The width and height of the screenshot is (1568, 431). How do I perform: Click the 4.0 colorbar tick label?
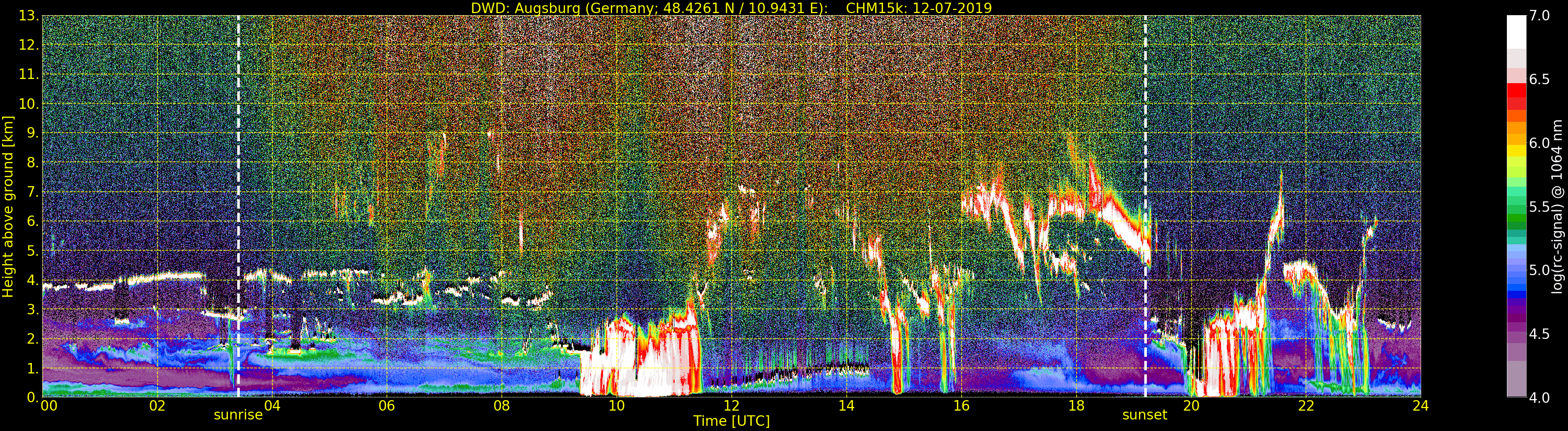[1540, 398]
